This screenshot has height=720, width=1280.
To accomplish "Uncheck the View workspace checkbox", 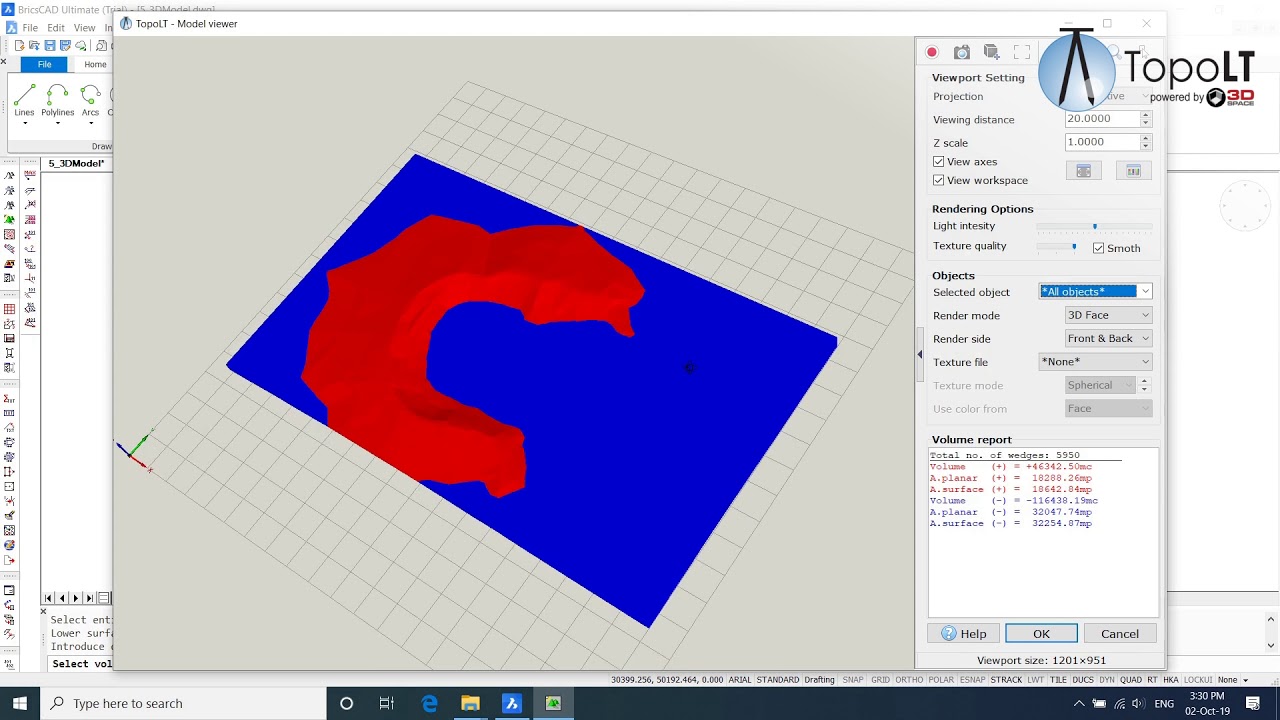I will point(938,181).
